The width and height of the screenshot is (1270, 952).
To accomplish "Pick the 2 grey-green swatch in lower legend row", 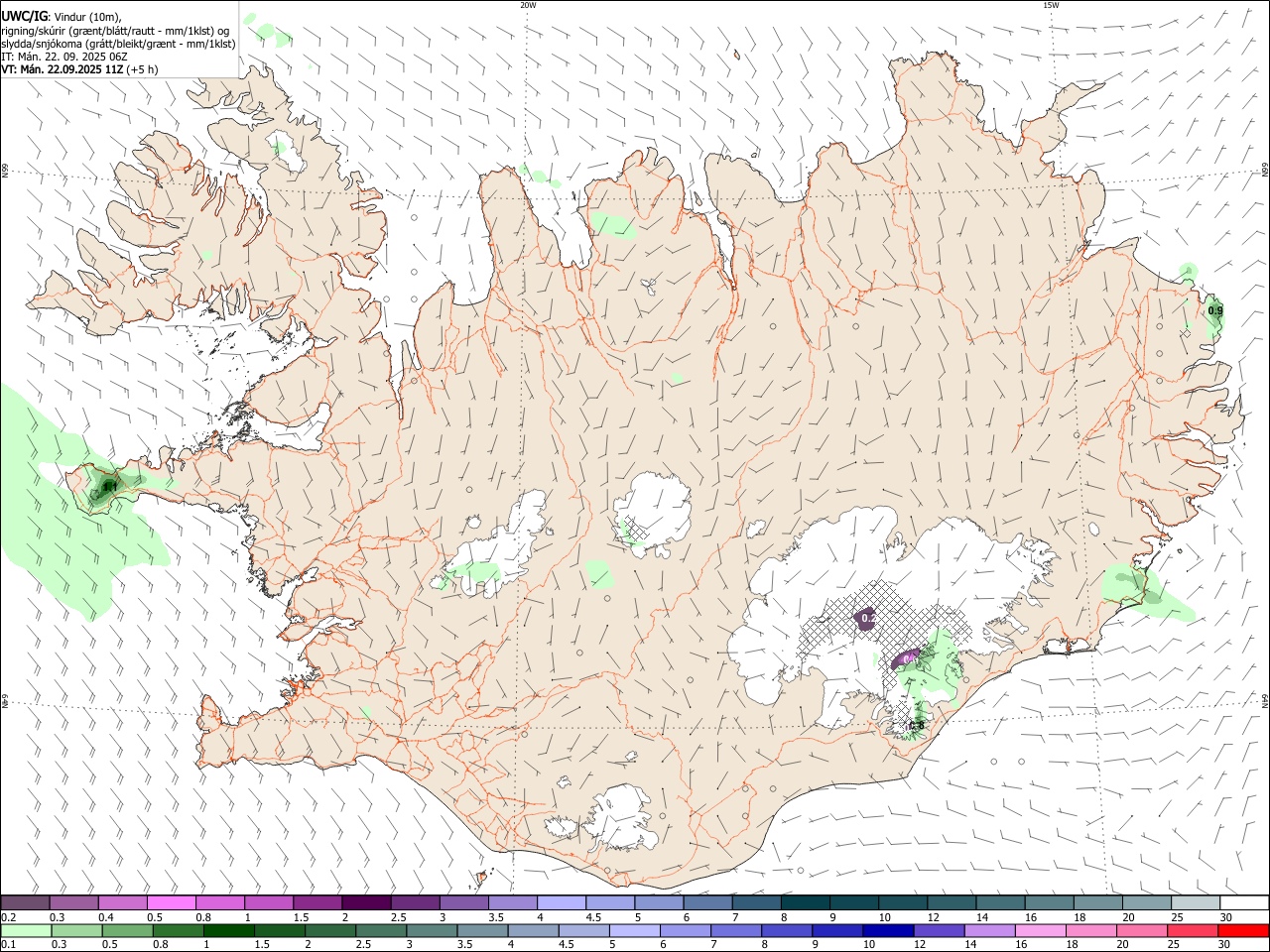I will pyautogui.click(x=330, y=930).
